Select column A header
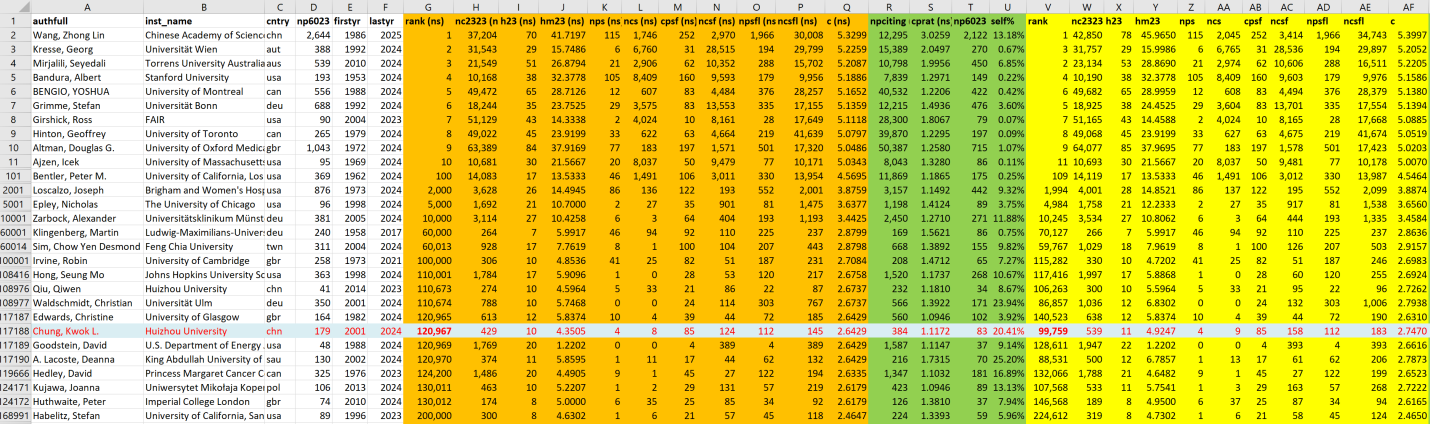The width and height of the screenshot is (1430, 424). point(85,6)
